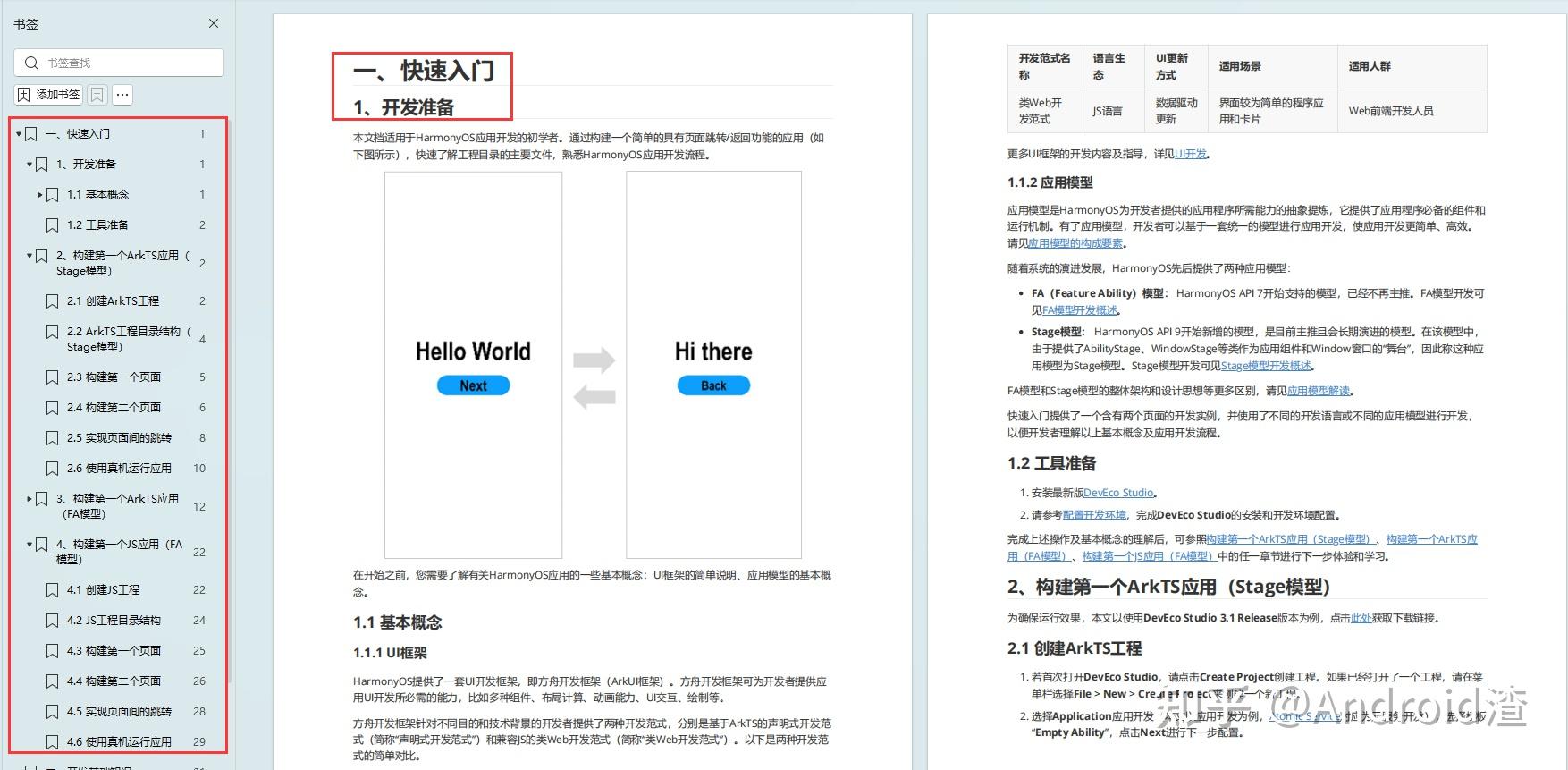
Task: Click the bookmark panel scrollbar
Action: 231,402
